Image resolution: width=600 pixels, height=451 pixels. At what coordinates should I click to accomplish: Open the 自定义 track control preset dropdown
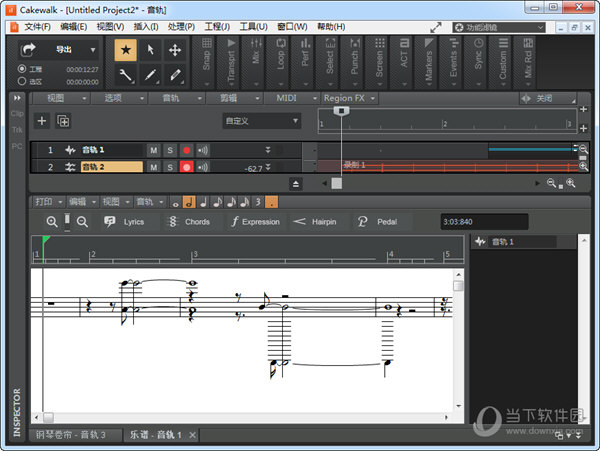click(261, 121)
